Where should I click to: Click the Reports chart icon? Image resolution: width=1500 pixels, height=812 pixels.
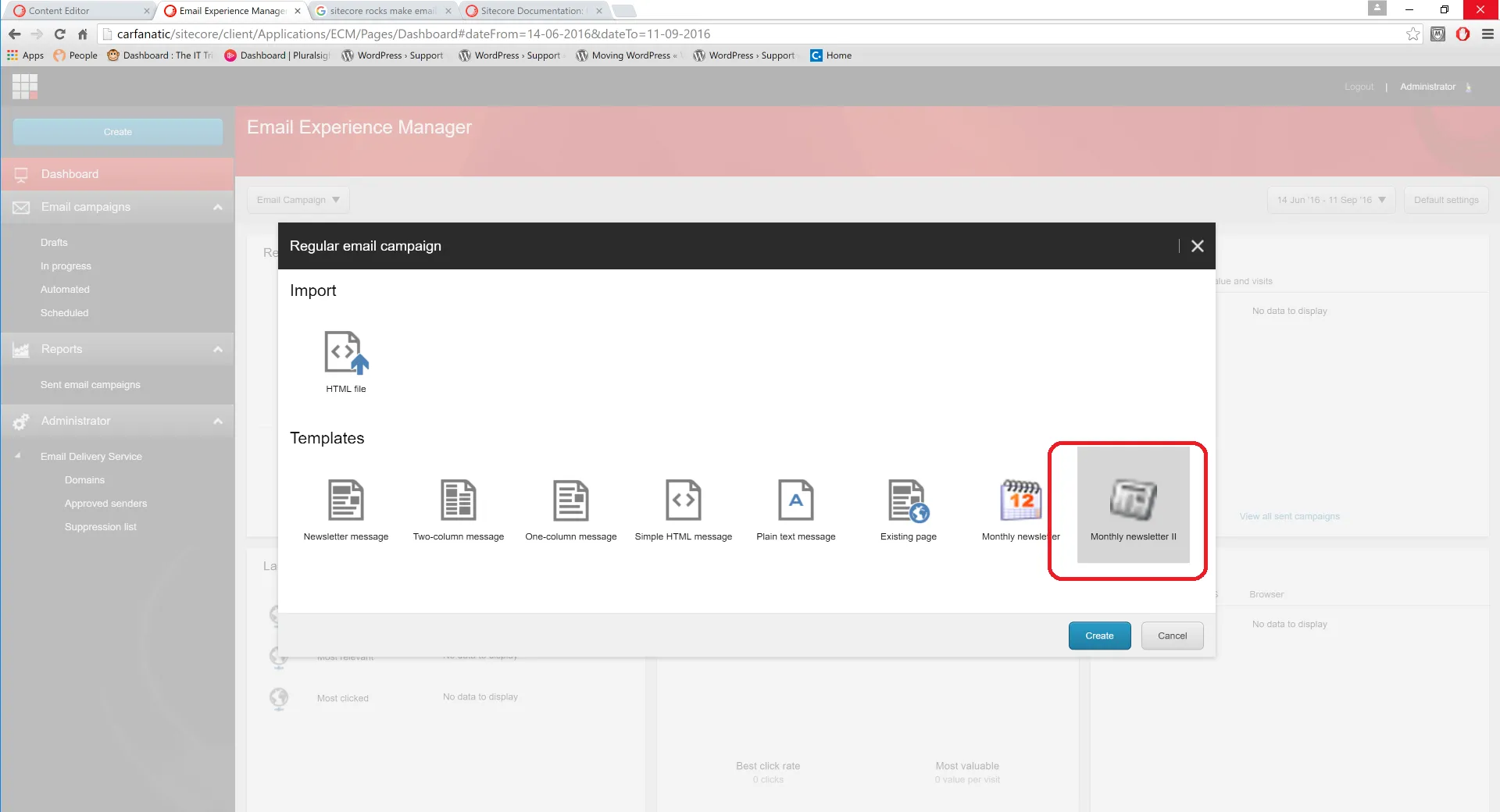21,350
